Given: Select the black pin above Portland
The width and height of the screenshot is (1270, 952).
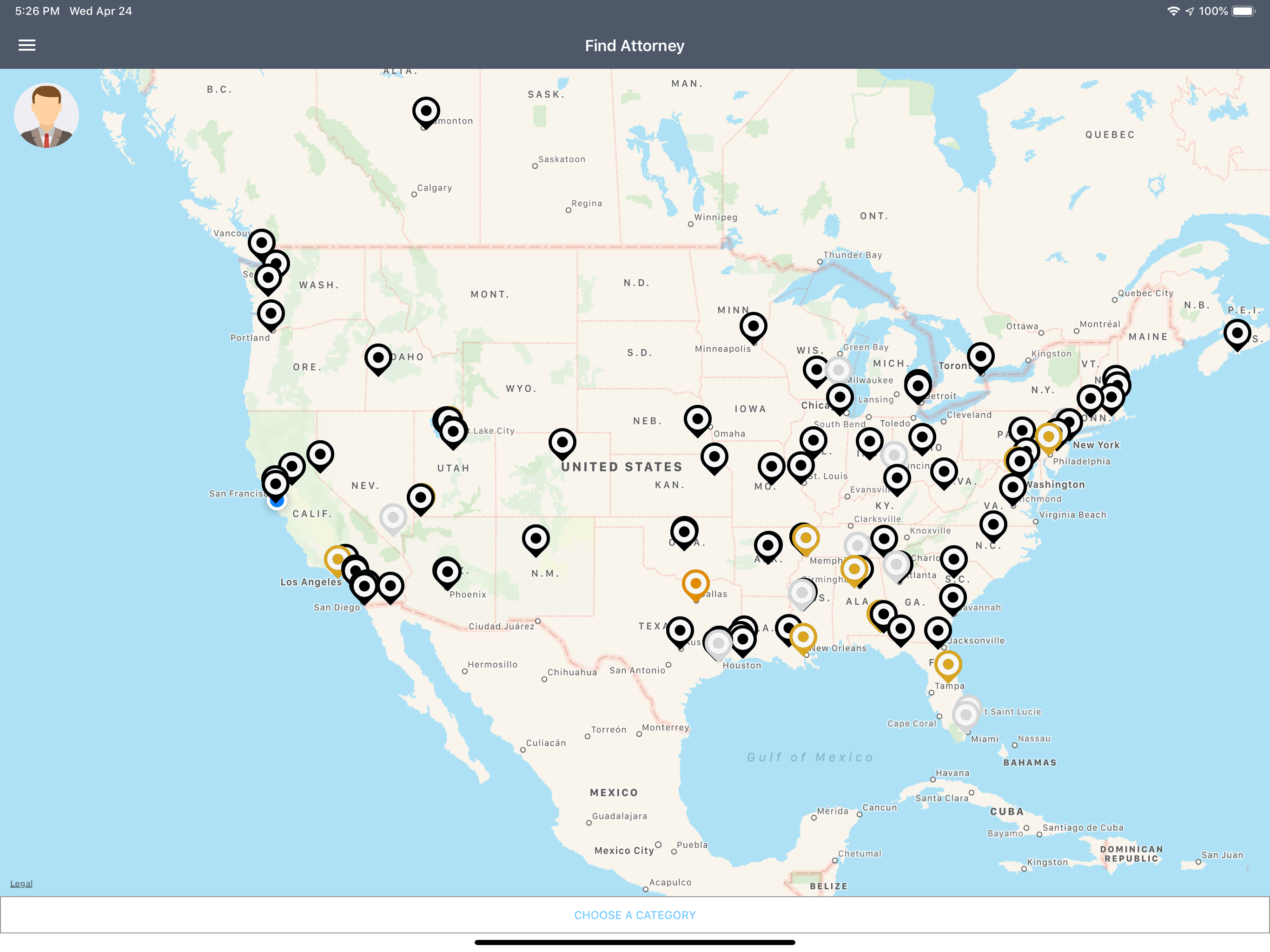Looking at the screenshot, I should (271, 315).
